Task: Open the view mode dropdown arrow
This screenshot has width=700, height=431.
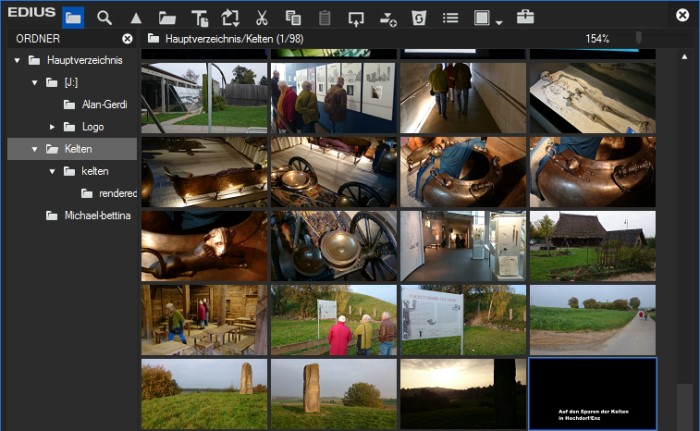Action: point(499,22)
